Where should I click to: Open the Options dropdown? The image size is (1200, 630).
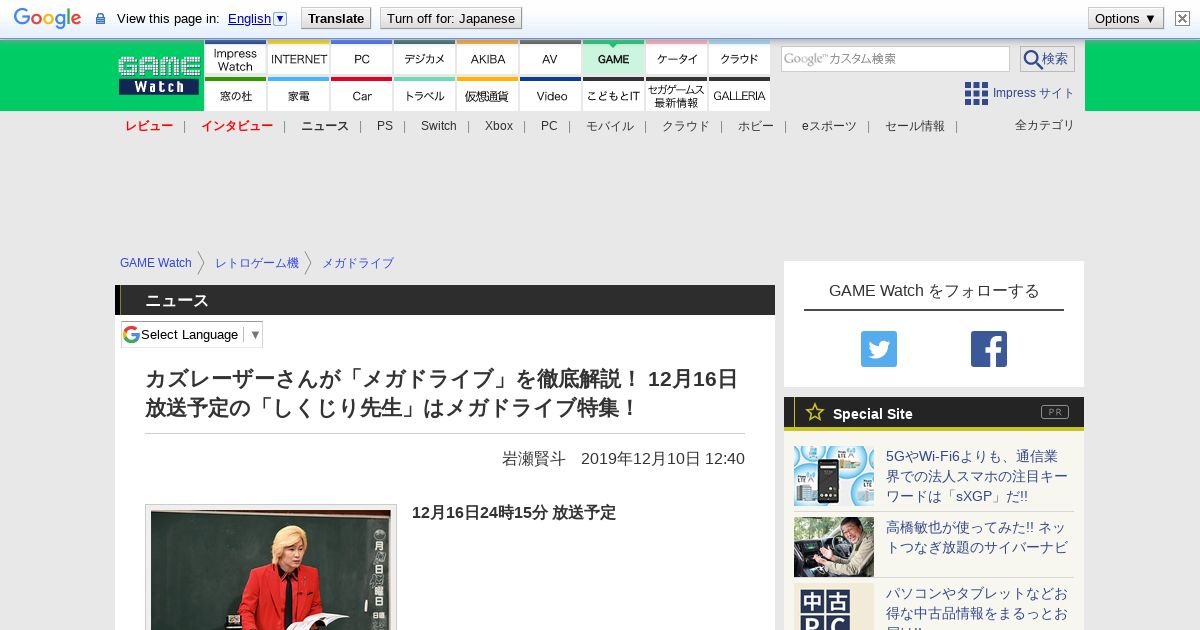click(x=1125, y=18)
